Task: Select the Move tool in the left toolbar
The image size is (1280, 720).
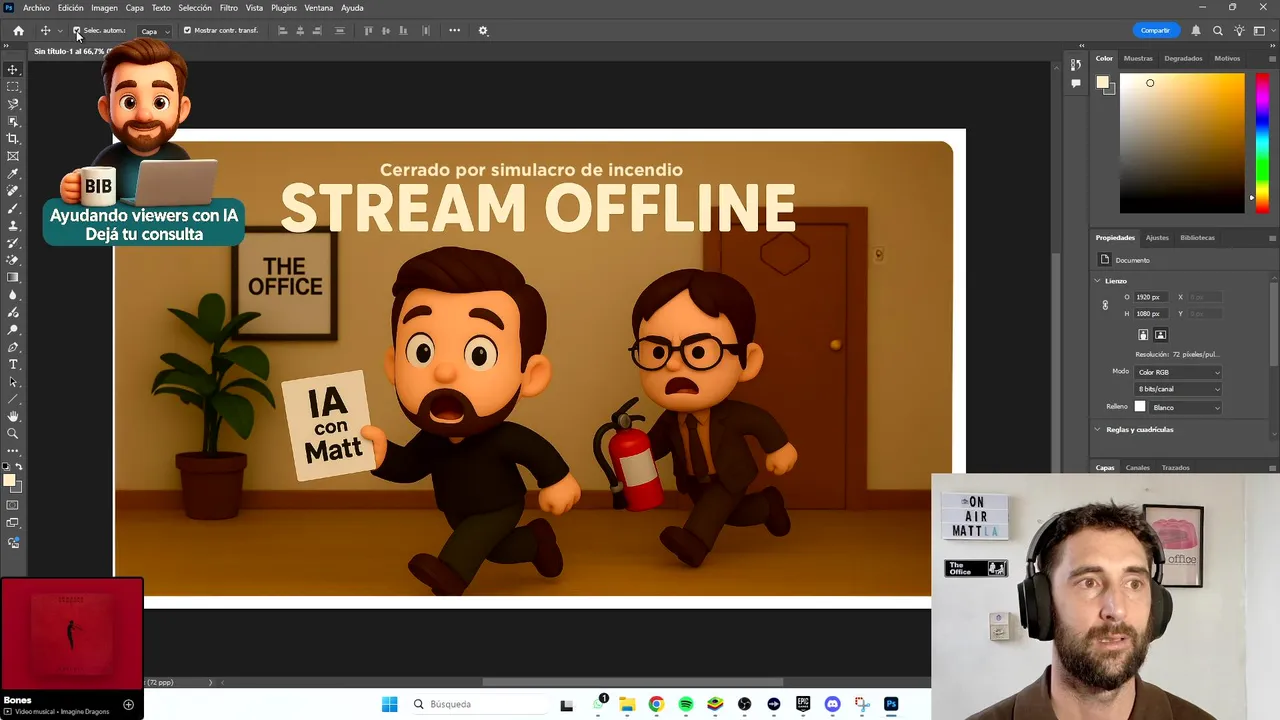Action: (13, 70)
